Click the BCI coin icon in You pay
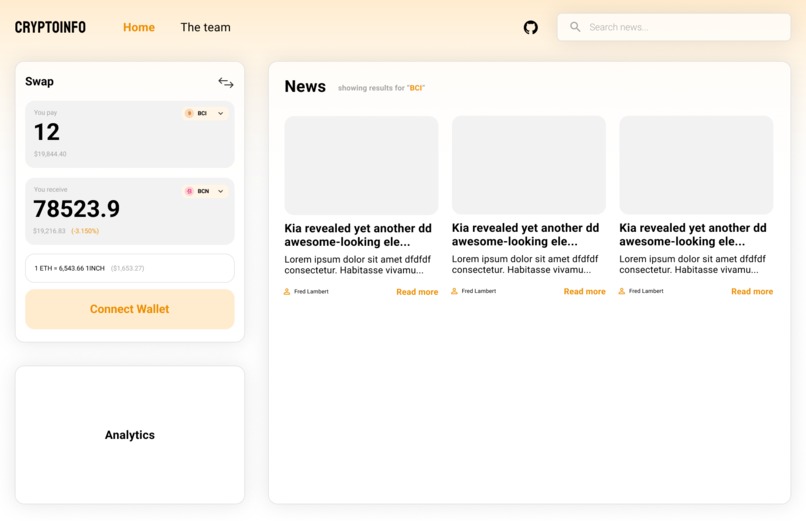 pyautogui.click(x=189, y=113)
